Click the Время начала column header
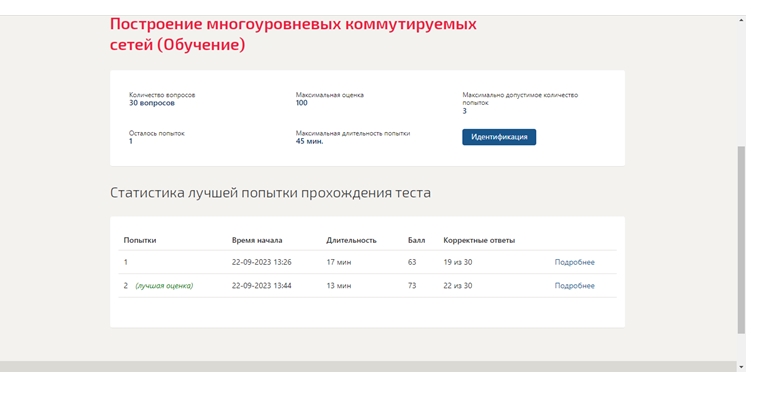Viewport: 778px width, 393px height. click(x=257, y=240)
